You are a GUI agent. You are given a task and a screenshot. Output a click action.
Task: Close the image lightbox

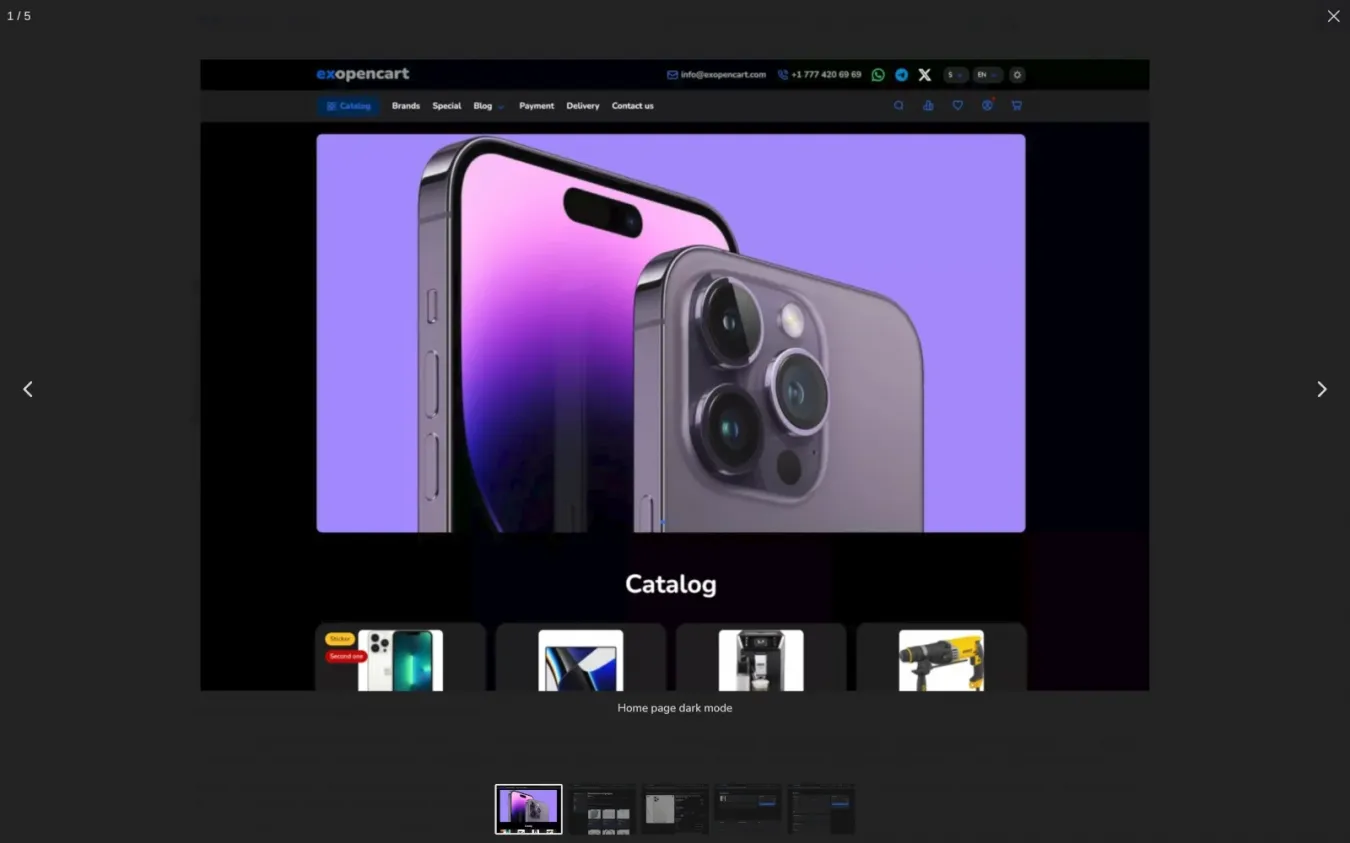coord(1333,16)
